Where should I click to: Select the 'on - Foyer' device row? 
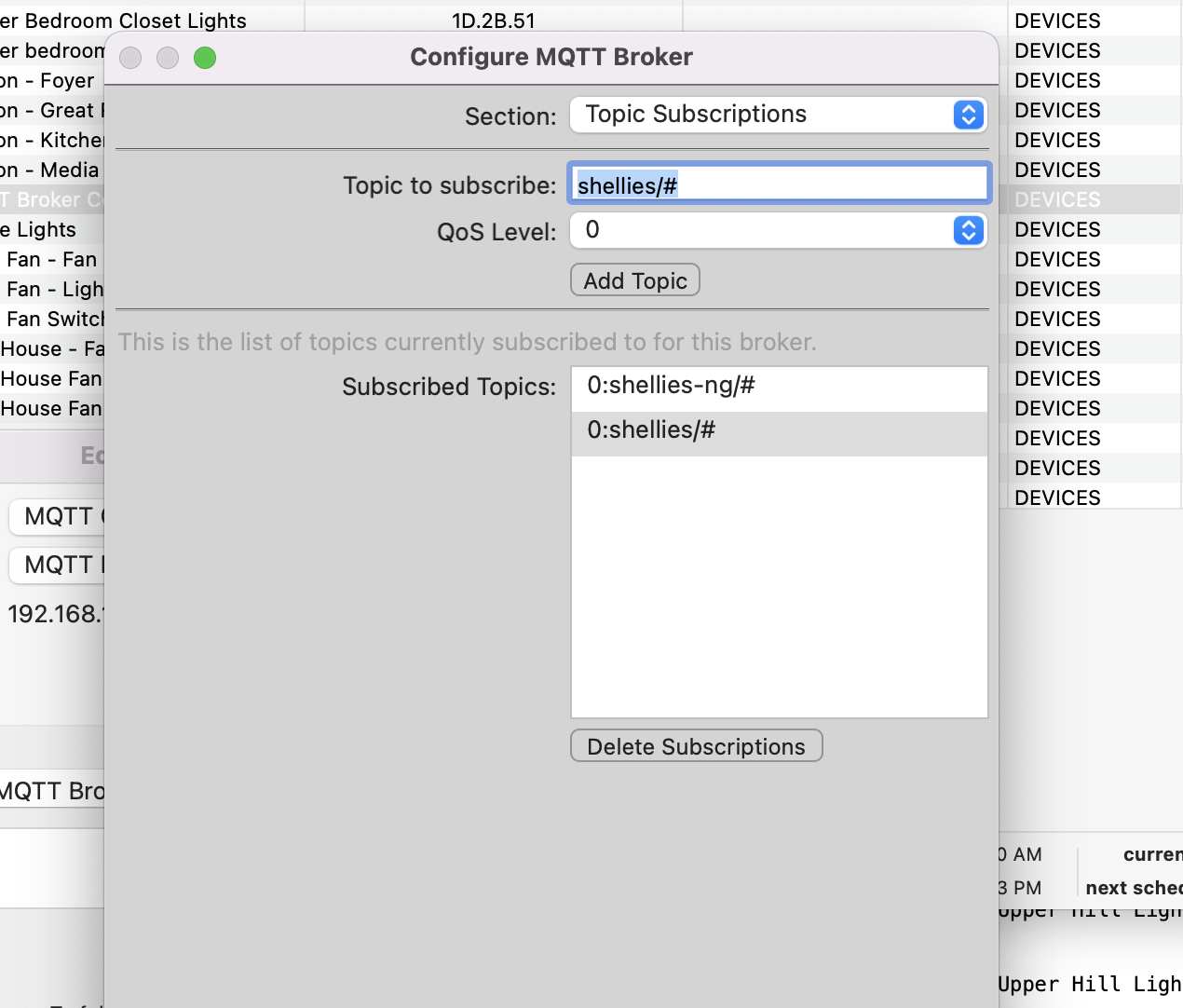[x=48, y=80]
